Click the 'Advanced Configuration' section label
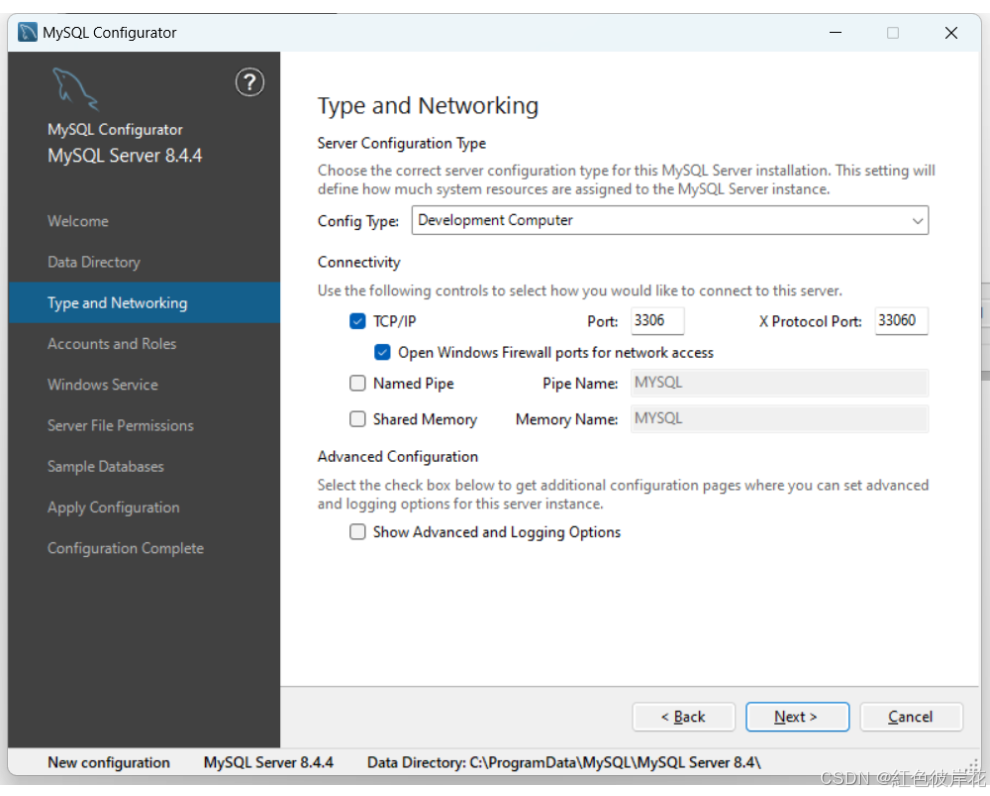 click(x=397, y=456)
